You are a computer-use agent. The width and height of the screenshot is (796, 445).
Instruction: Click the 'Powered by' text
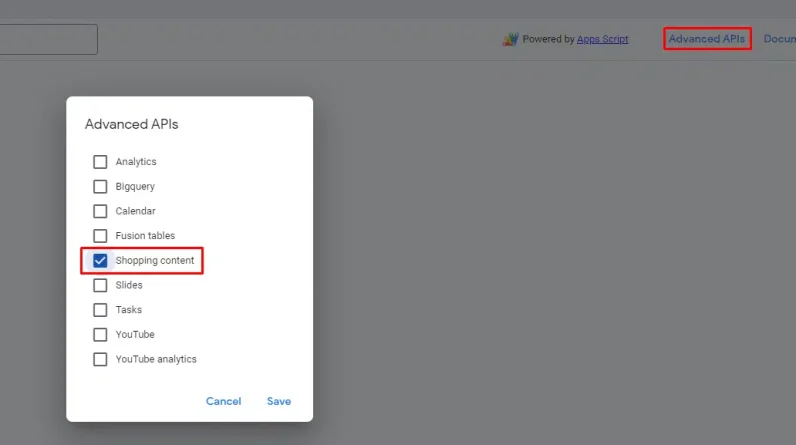(548, 40)
